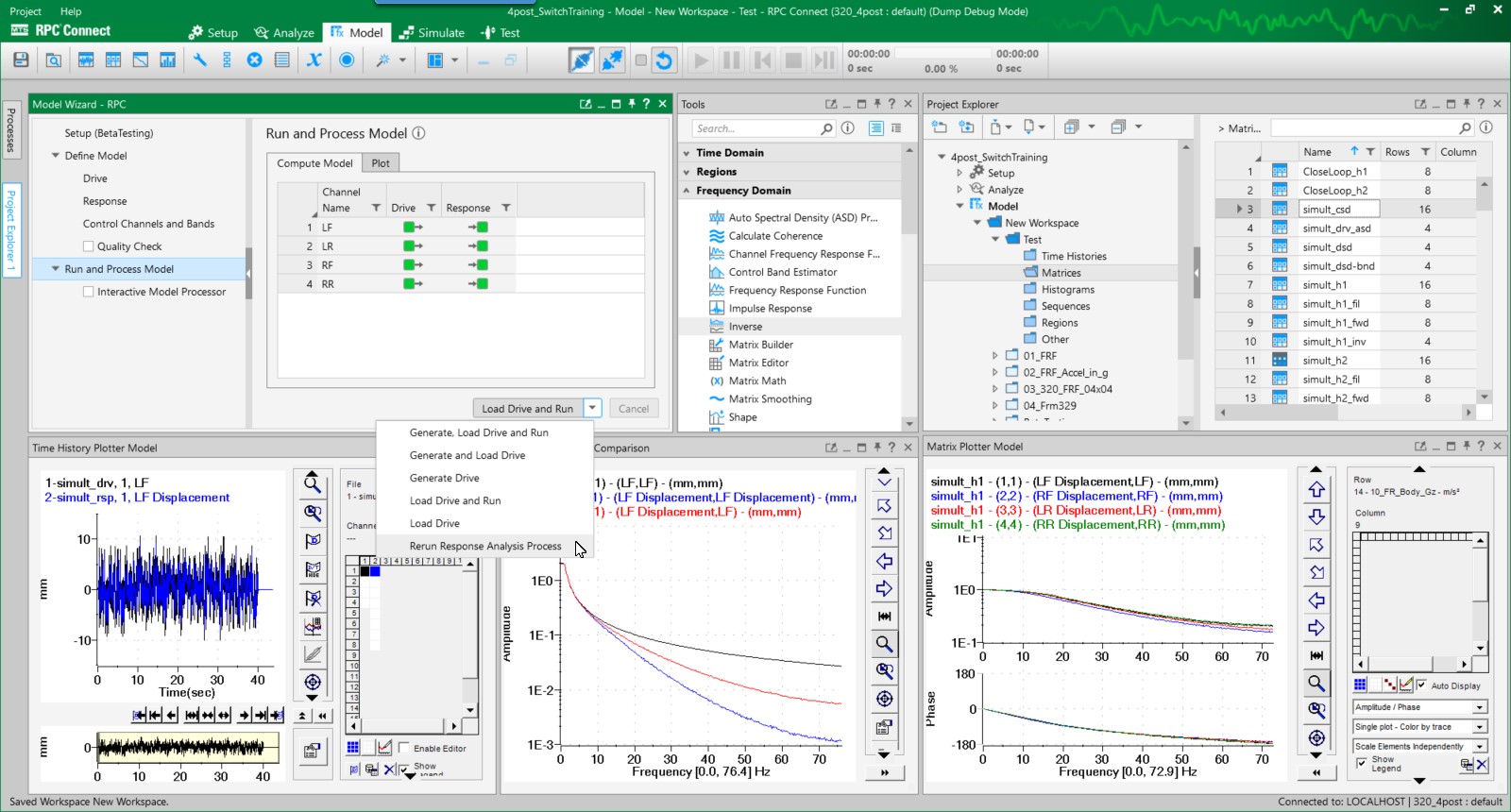
Task: Click the wrench tool icon in toolbar
Action: tap(200, 60)
